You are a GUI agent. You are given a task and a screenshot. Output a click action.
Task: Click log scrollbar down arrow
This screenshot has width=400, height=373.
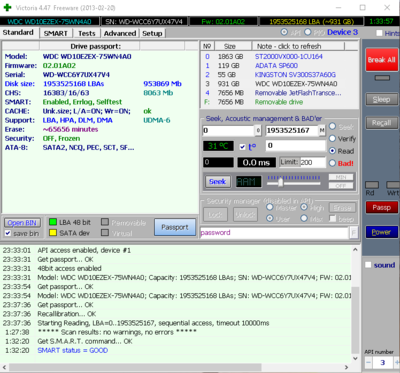355,358
